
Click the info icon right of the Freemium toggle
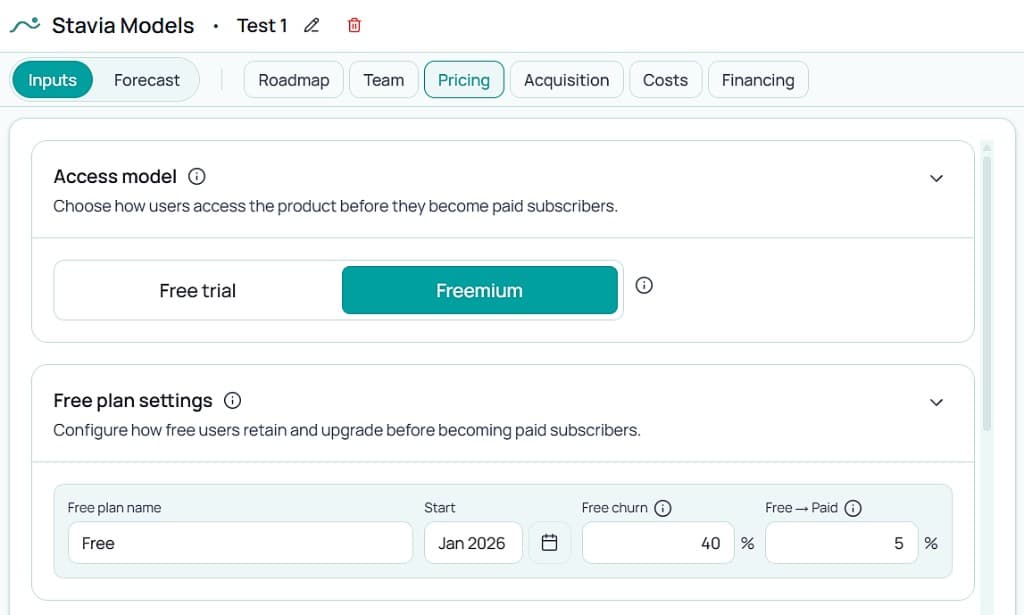pyautogui.click(x=643, y=285)
